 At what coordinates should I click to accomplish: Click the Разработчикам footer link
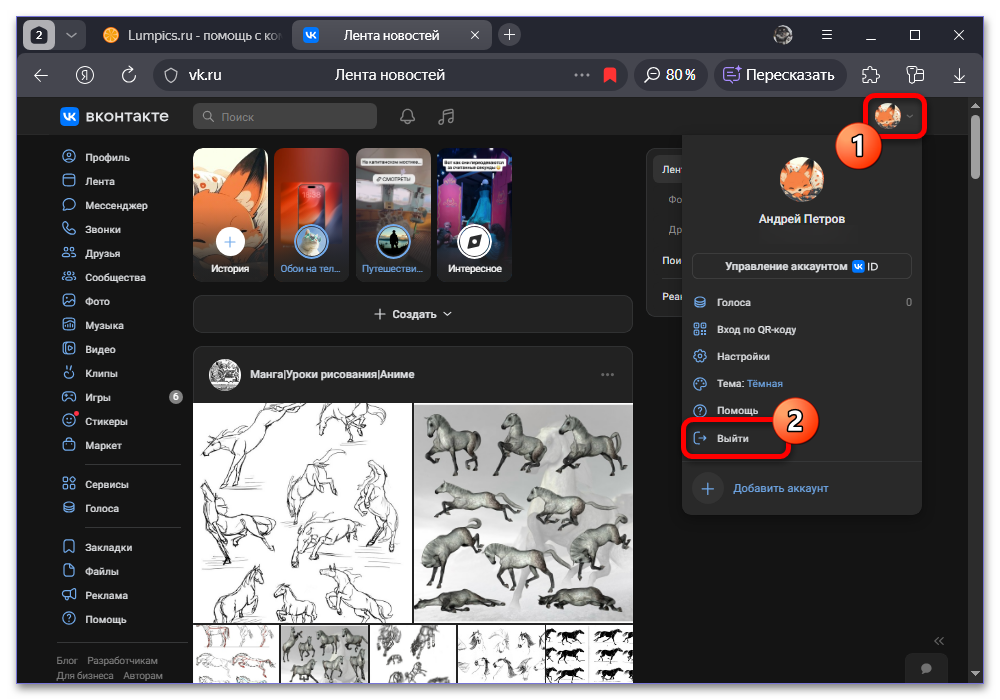pyautogui.click(x=122, y=660)
